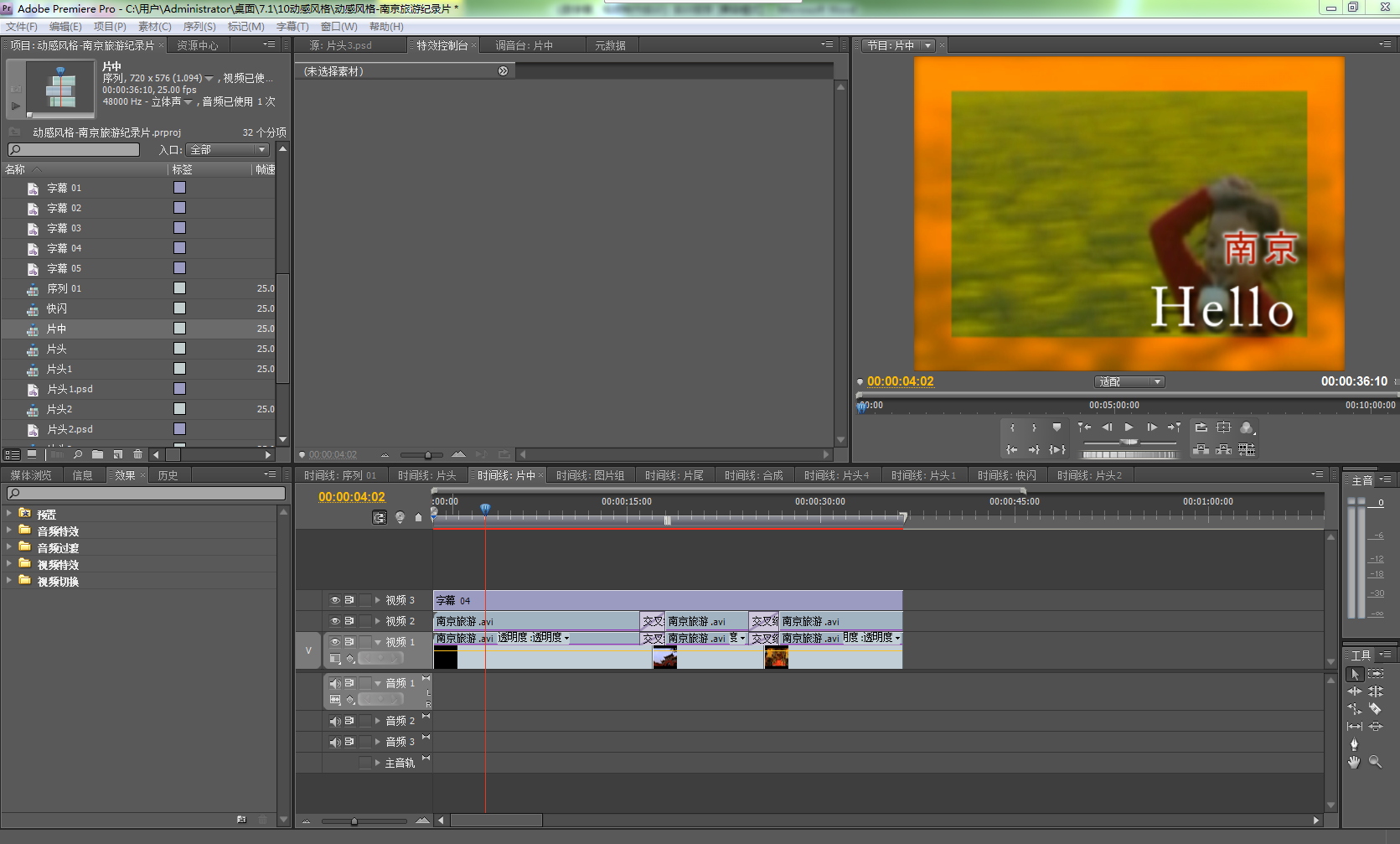Screen dimensions: 1400x844
Task: Switch to the 时间线: 片尾 tab
Action: click(x=674, y=475)
